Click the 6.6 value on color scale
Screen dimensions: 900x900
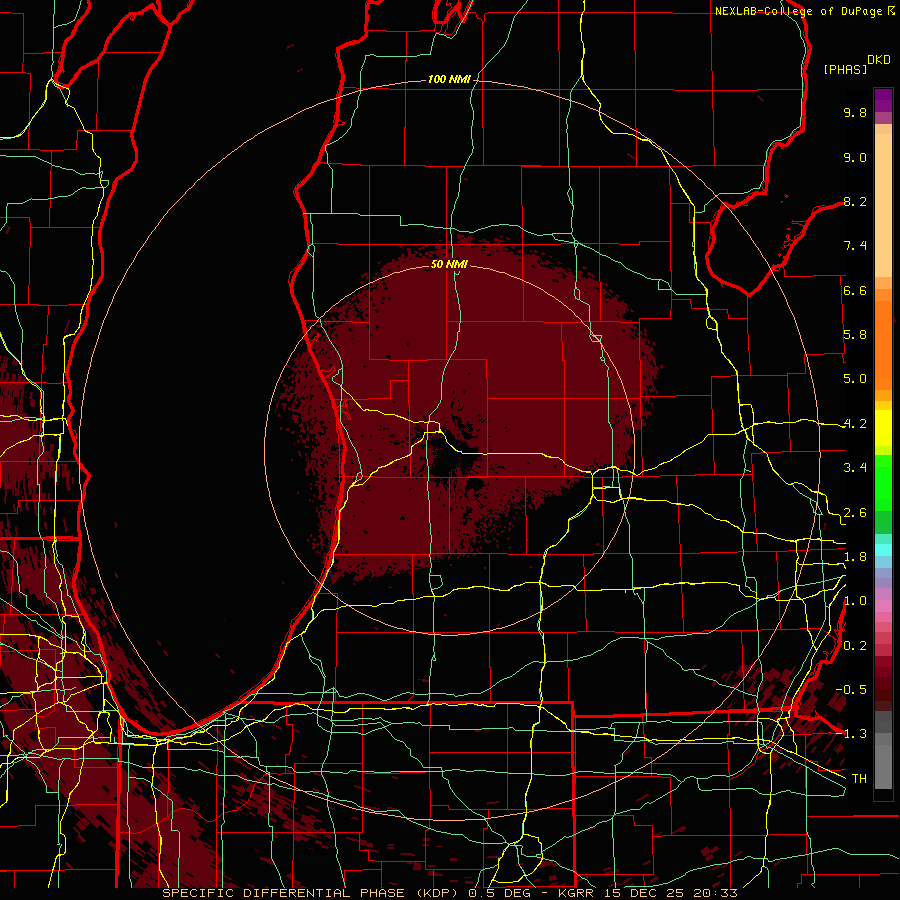pyautogui.click(x=855, y=291)
